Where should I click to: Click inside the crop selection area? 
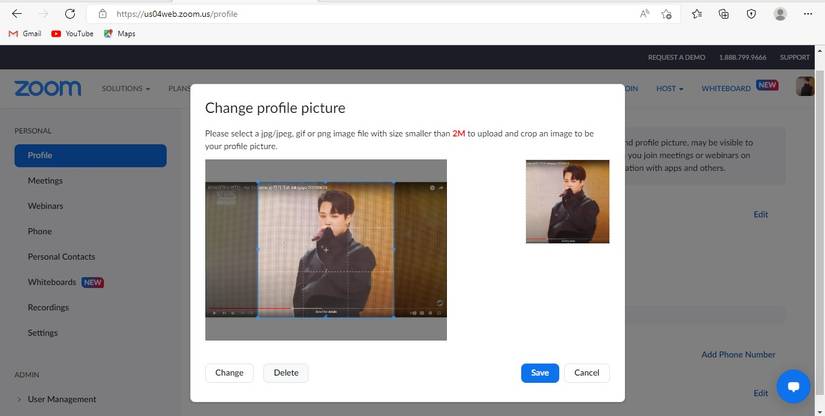tap(326, 250)
